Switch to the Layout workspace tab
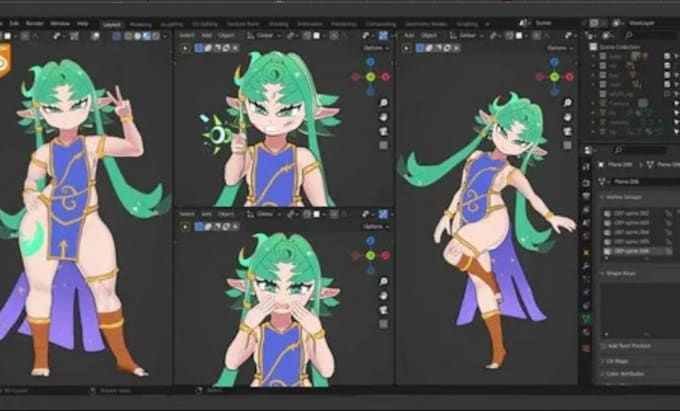 112,24
